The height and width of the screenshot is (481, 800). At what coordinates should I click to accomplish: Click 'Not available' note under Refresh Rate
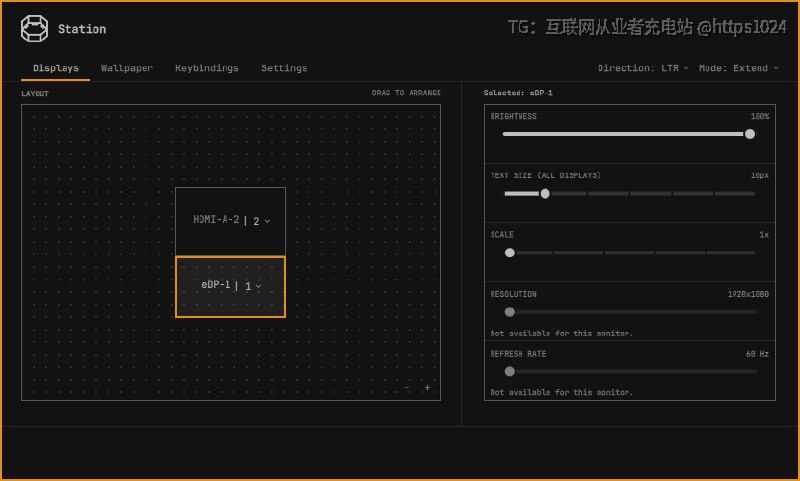(561, 392)
